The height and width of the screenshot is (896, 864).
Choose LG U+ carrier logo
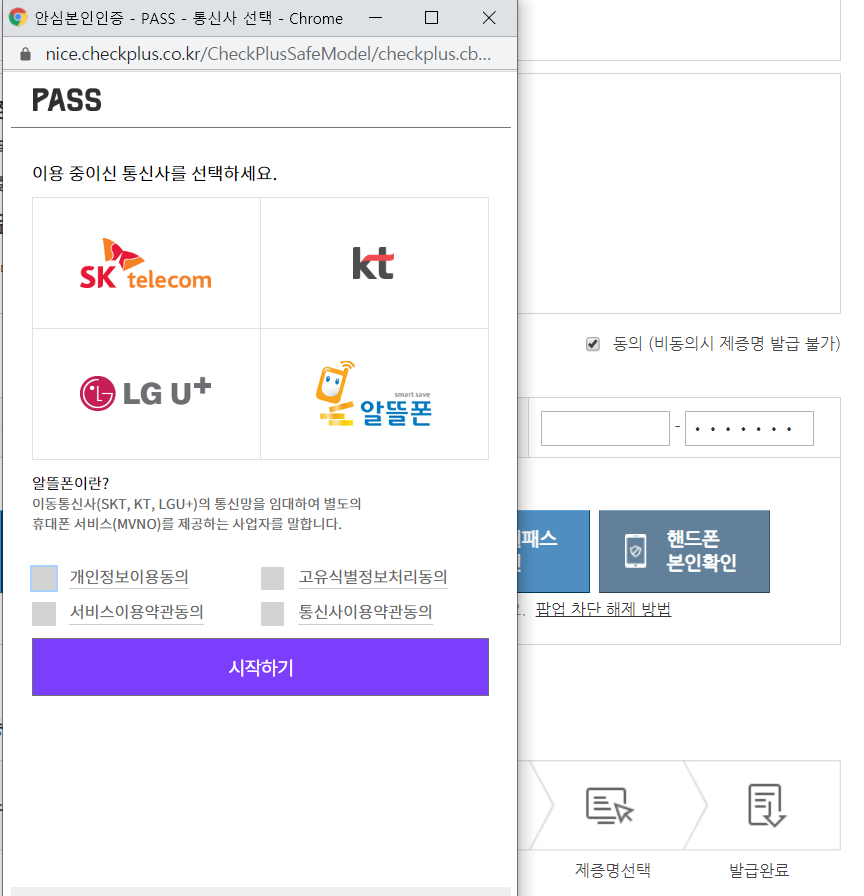click(146, 393)
